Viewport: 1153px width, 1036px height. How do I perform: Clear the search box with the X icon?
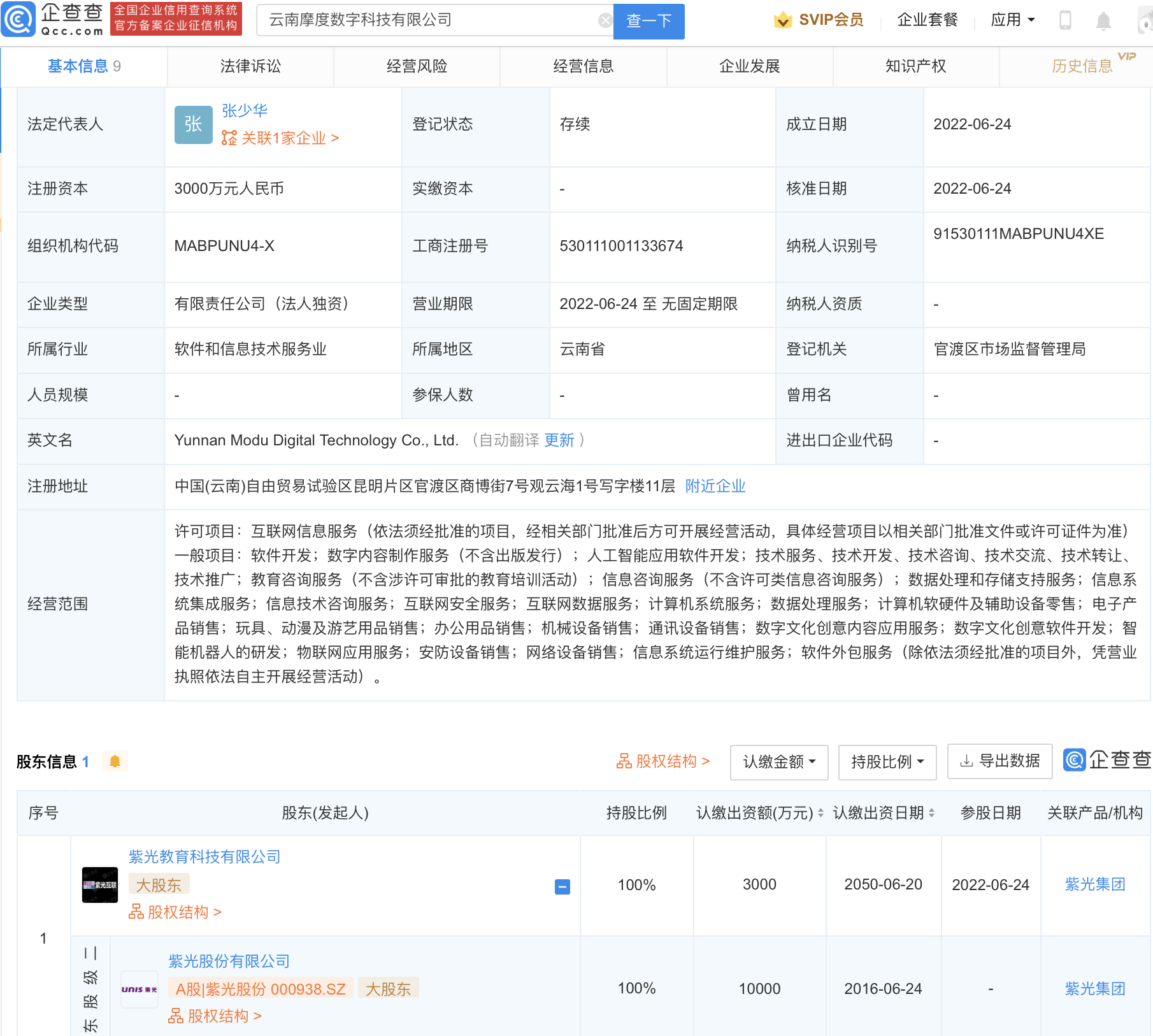pyautogui.click(x=605, y=20)
